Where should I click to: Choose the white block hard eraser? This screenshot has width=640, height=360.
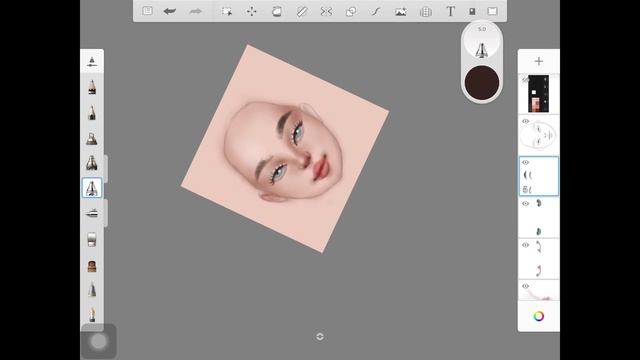tap(92, 239)
